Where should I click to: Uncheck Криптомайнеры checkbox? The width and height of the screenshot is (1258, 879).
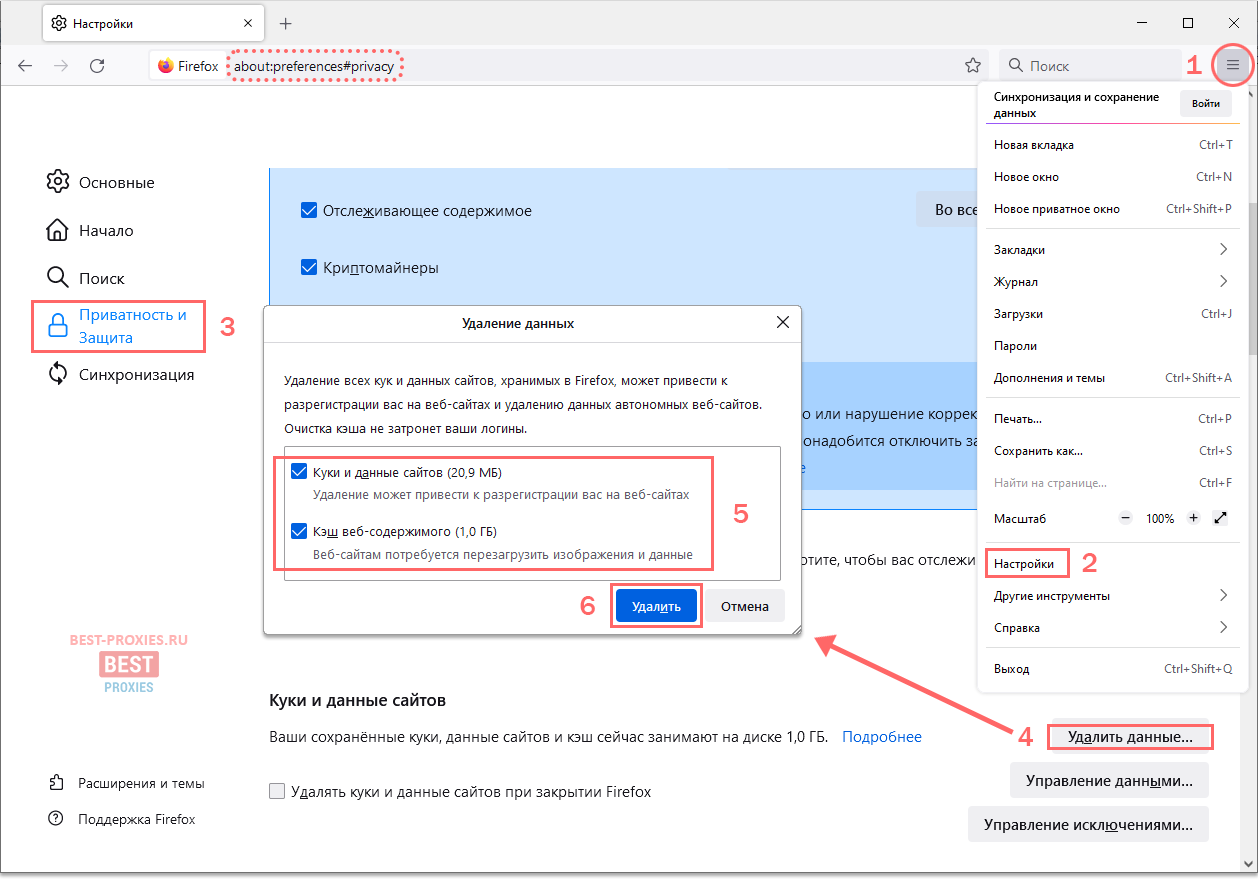point(309,267)
